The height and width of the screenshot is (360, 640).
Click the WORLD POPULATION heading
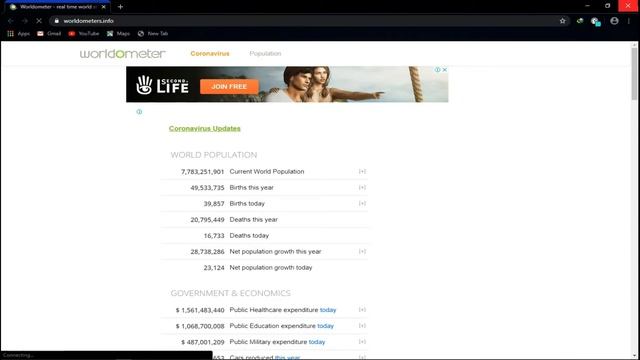click(214, 155)
